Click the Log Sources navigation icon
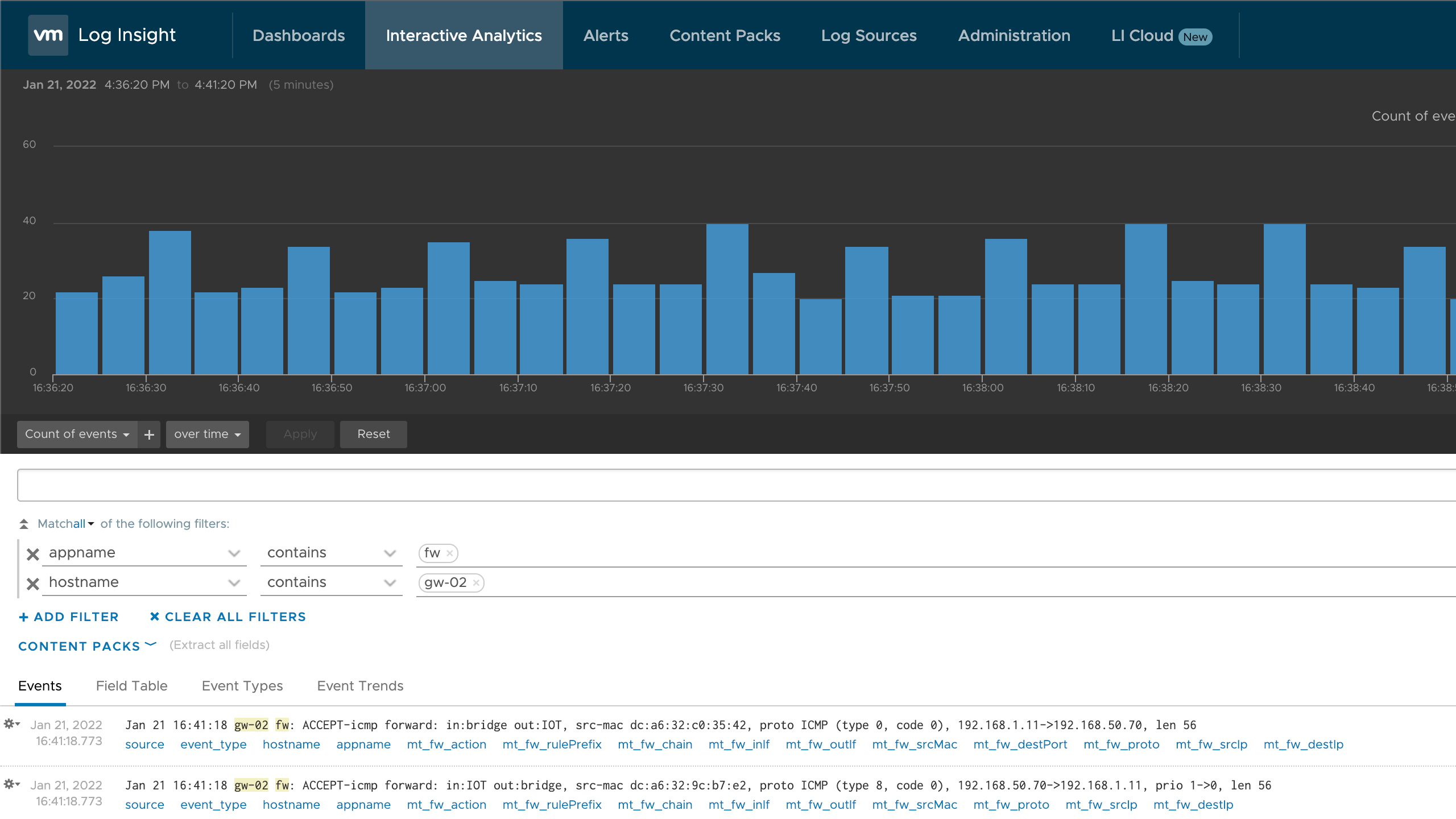1456x819 pixels. coord(867,36)
